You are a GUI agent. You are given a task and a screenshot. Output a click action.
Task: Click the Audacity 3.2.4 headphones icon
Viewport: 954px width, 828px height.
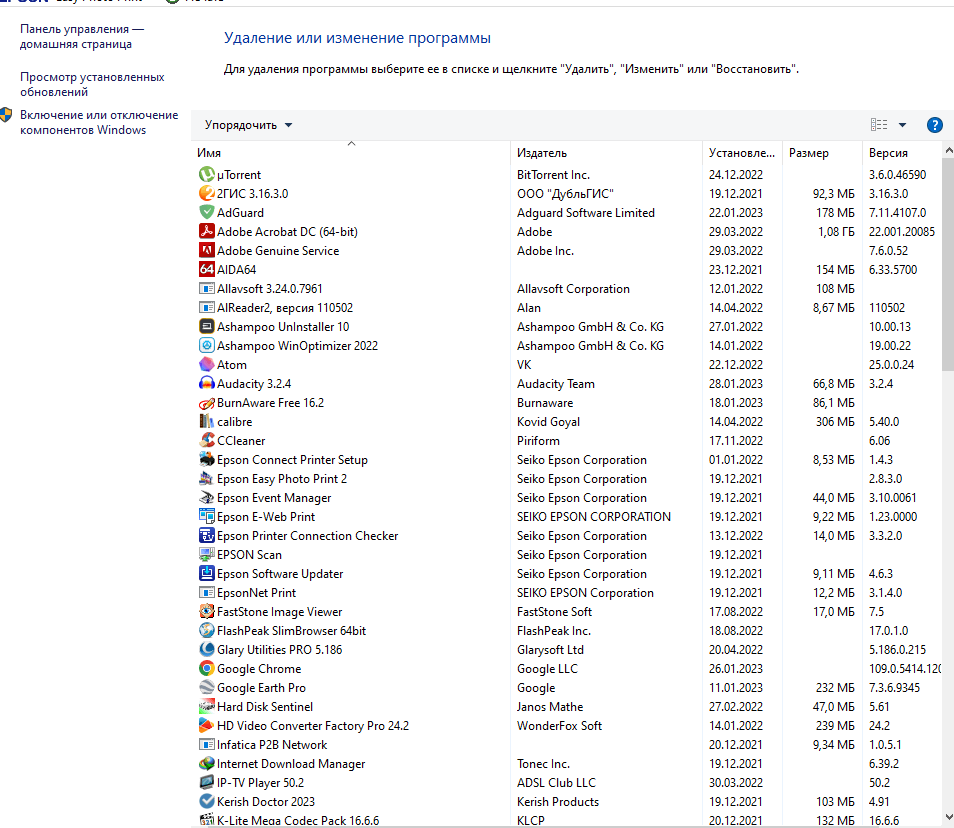click(207, 383)
